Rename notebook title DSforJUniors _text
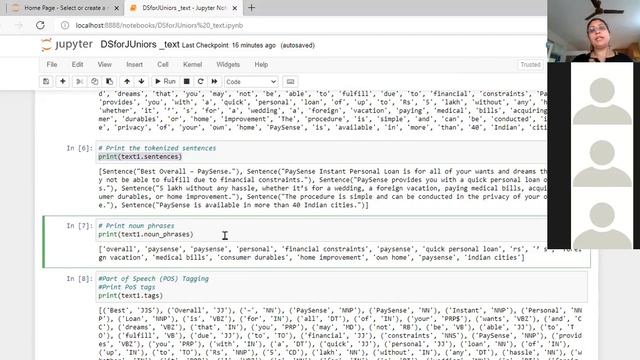 pyautogui.click(x=140, y=44)
